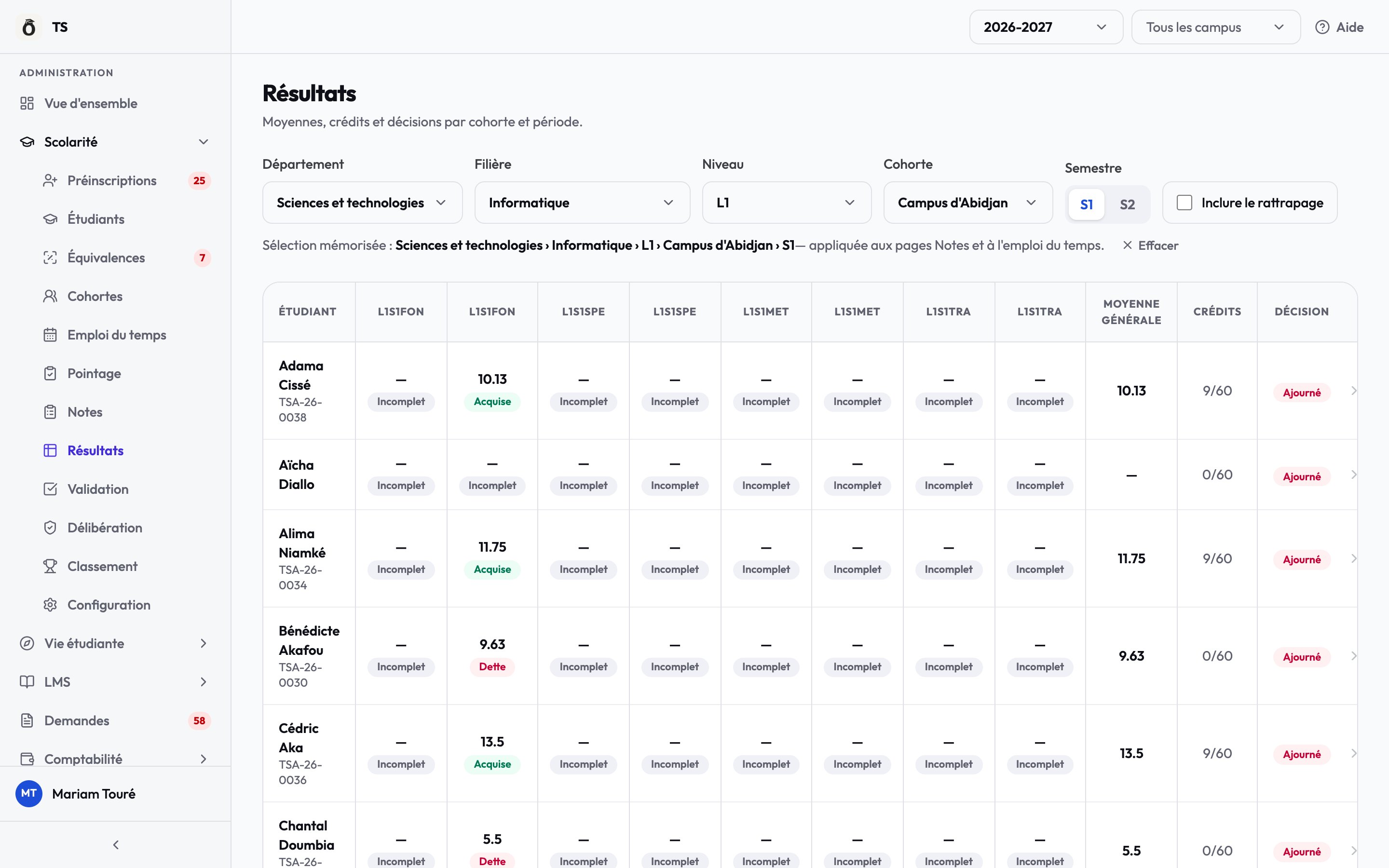This screenshot has height=868, width=1389.
Task: Click the TS logo icon
Action: [x=29, y=27]
